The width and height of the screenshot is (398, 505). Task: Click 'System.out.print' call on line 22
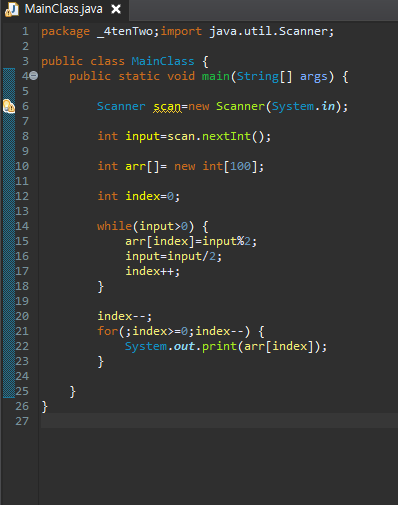click(181, 346)
